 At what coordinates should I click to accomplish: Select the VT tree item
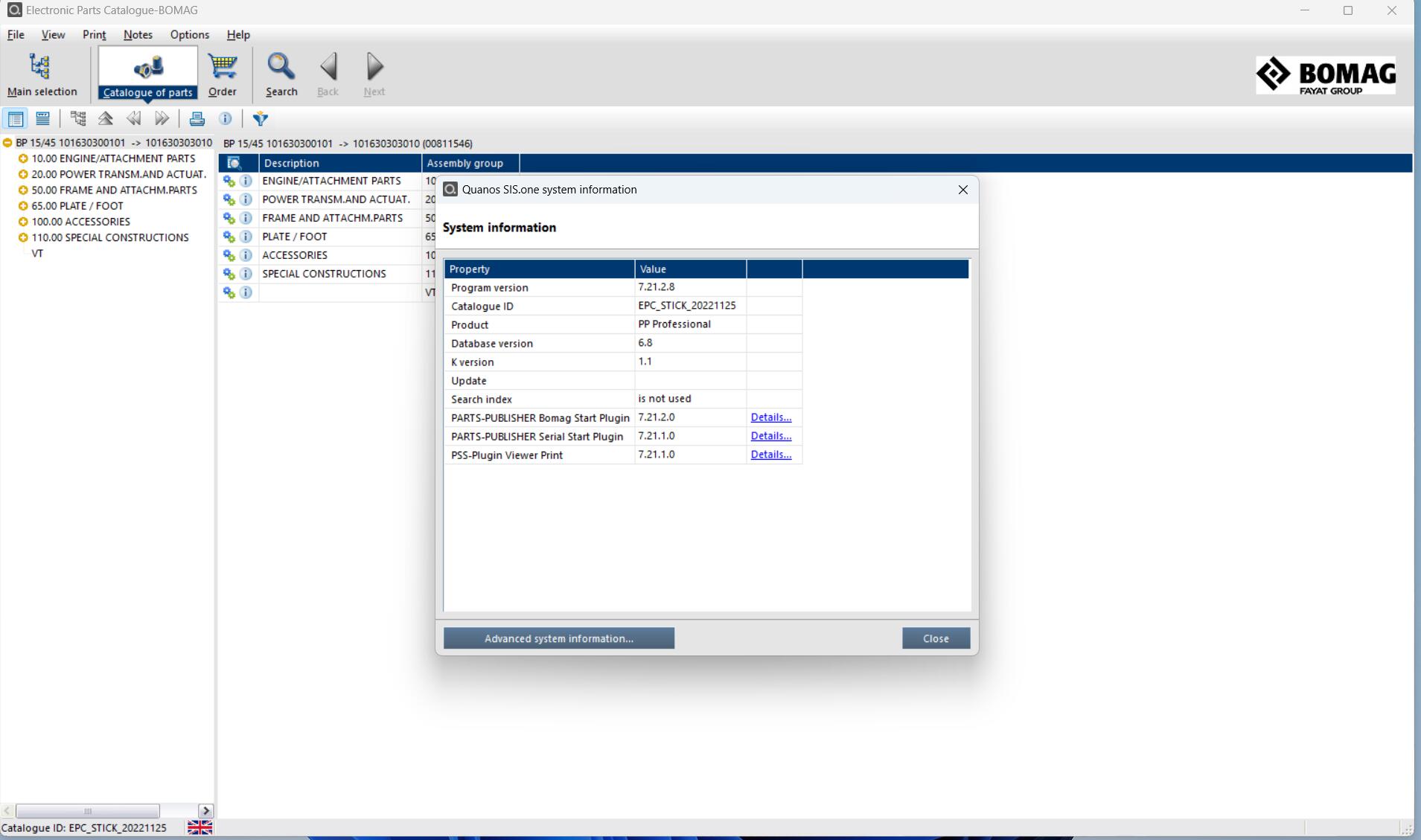coord(37,254)
